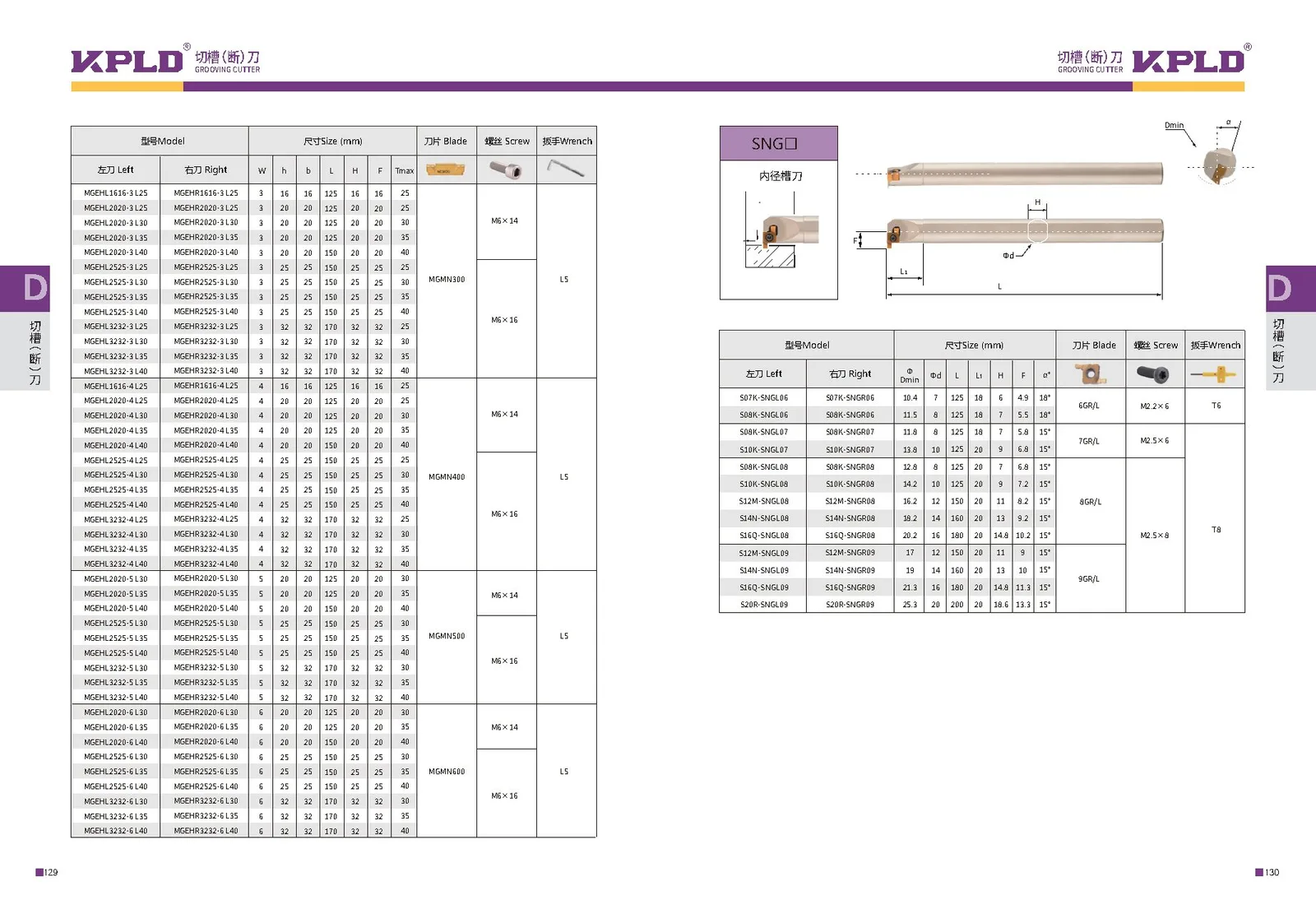Click the SNG□ purple title header

click(778, 143)
